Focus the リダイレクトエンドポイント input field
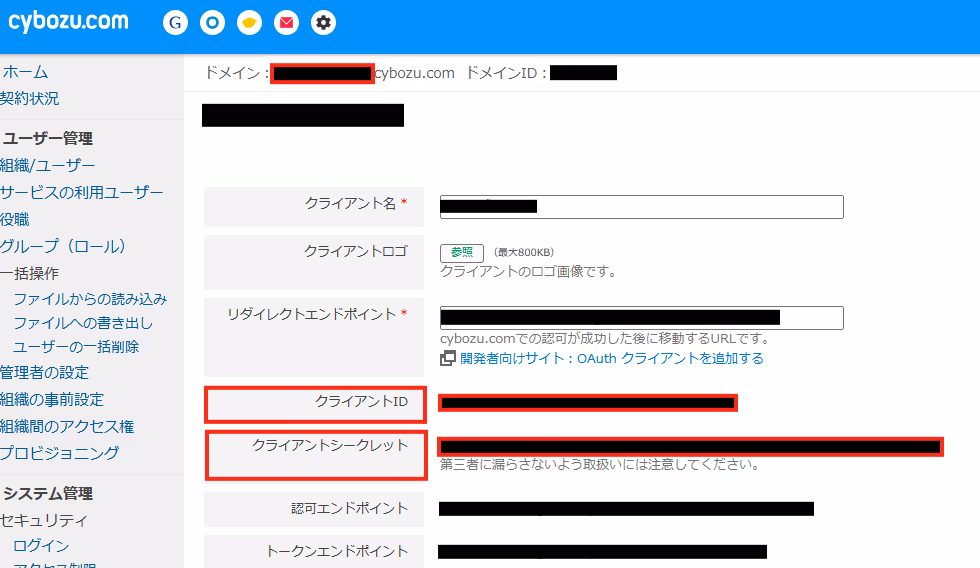 coord(642,318)
